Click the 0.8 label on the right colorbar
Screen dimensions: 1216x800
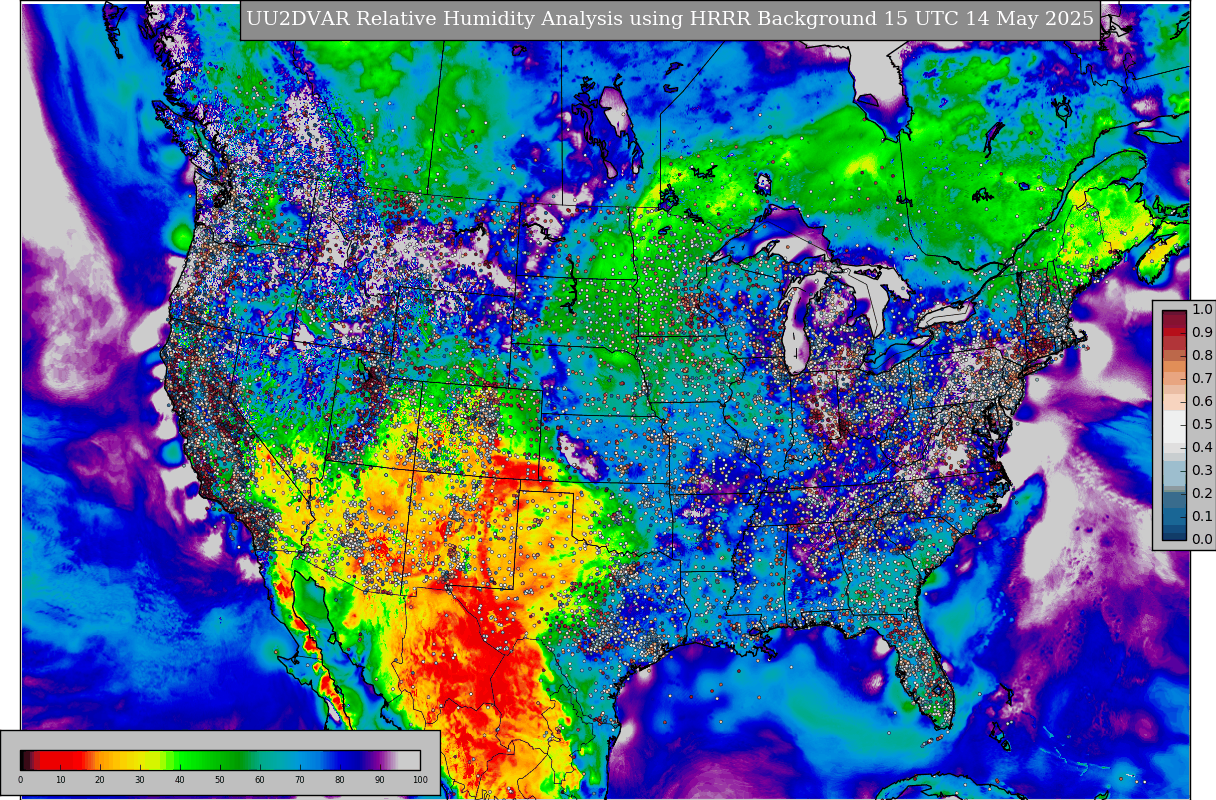[1202, 355]
